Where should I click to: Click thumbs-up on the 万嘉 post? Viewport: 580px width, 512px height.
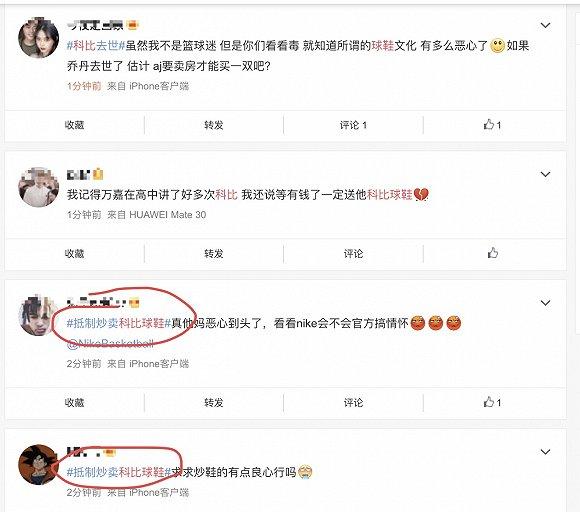pos(492,253)
